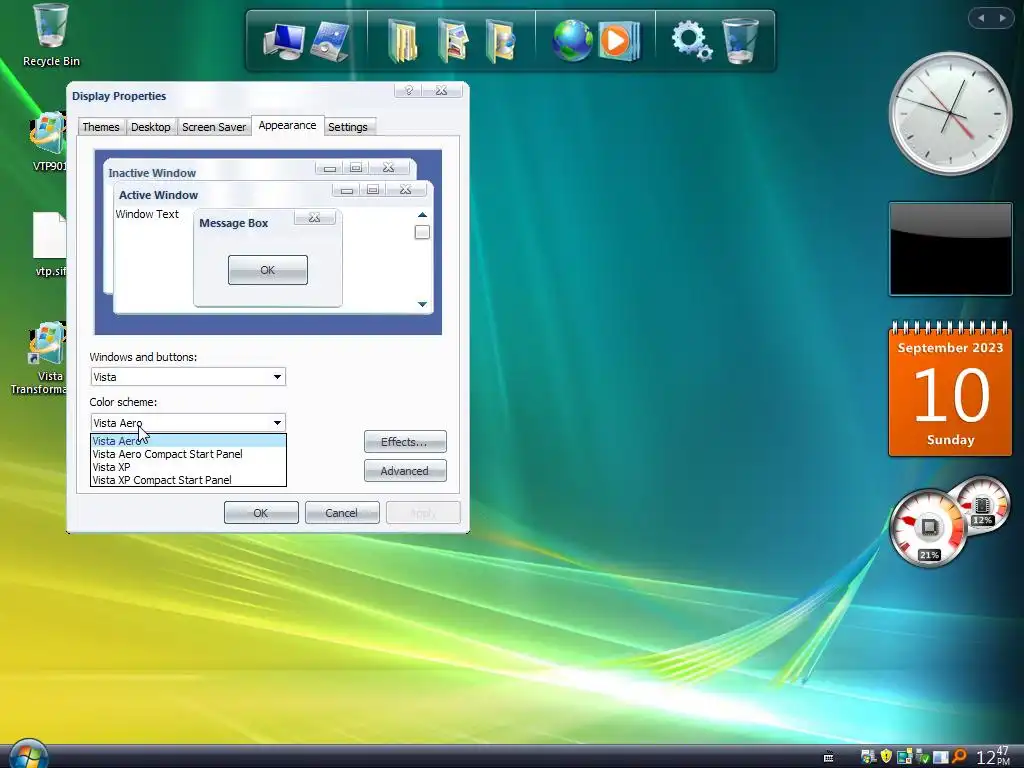1024x768 pixels.
Task: Open the Control Panel icon in the top dock
Action: 330,41
